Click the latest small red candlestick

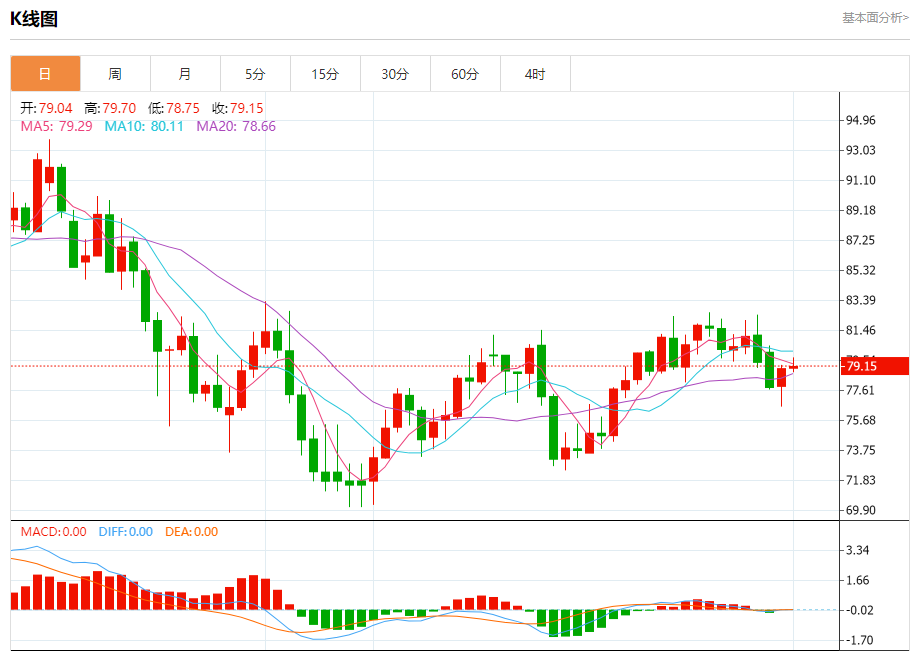tap(793, 367)
